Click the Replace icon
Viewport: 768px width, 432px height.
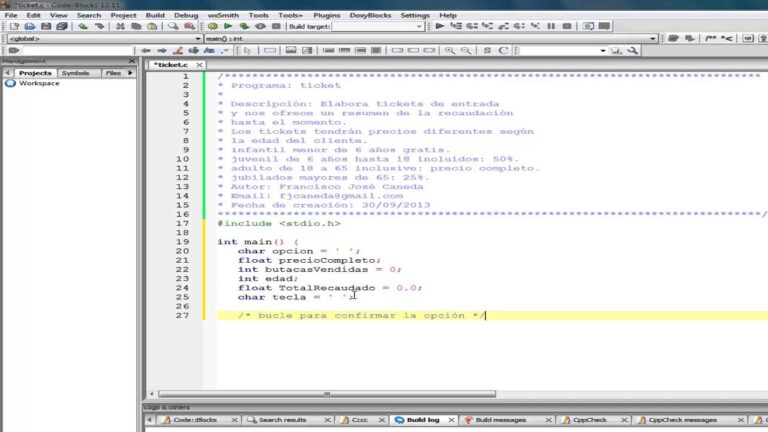pyautogui.click(x=189, y=26)
